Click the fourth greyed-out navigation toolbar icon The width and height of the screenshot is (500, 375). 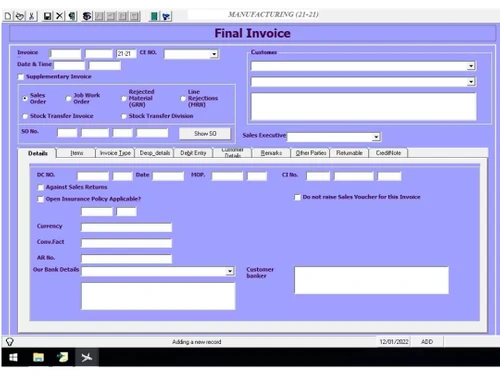pos(134,16)
